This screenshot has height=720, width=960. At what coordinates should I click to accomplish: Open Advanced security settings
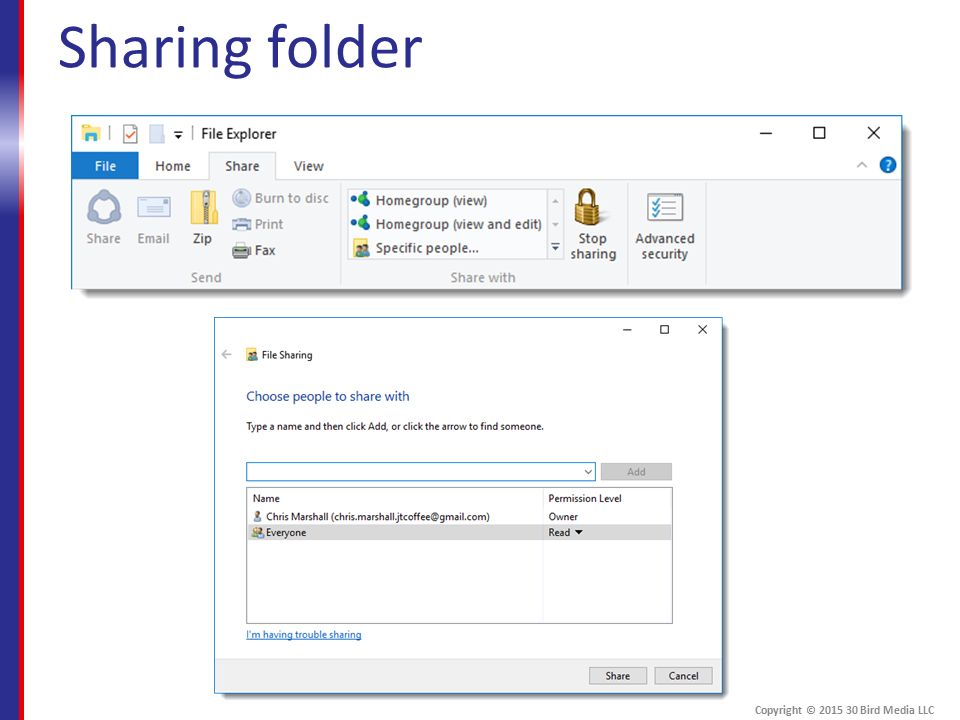coord(665,227)
